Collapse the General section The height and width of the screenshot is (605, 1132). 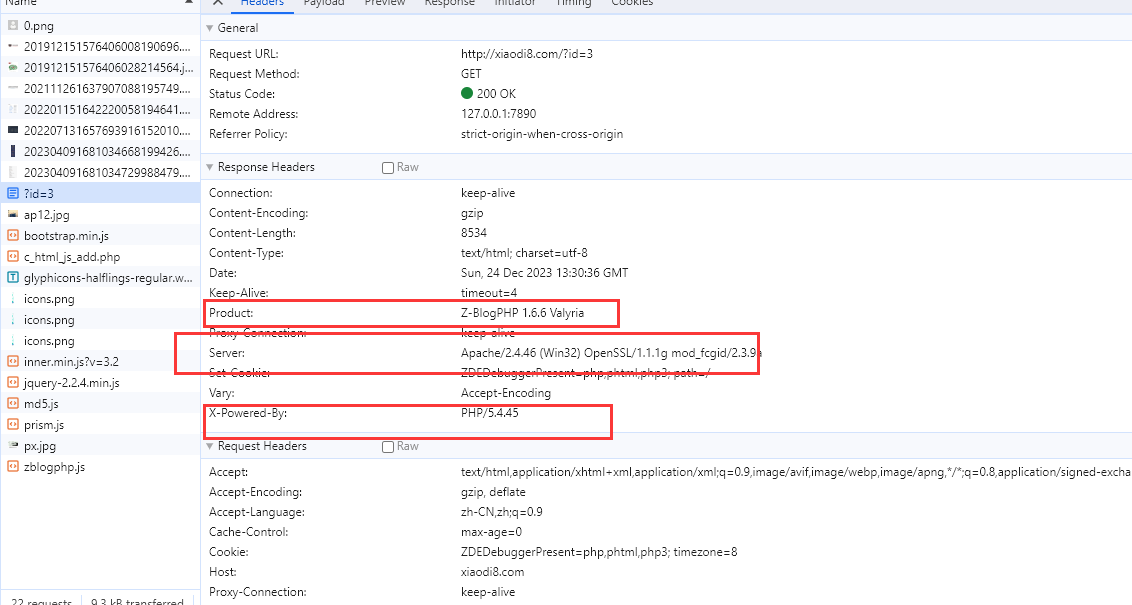[x=210, y=28]
